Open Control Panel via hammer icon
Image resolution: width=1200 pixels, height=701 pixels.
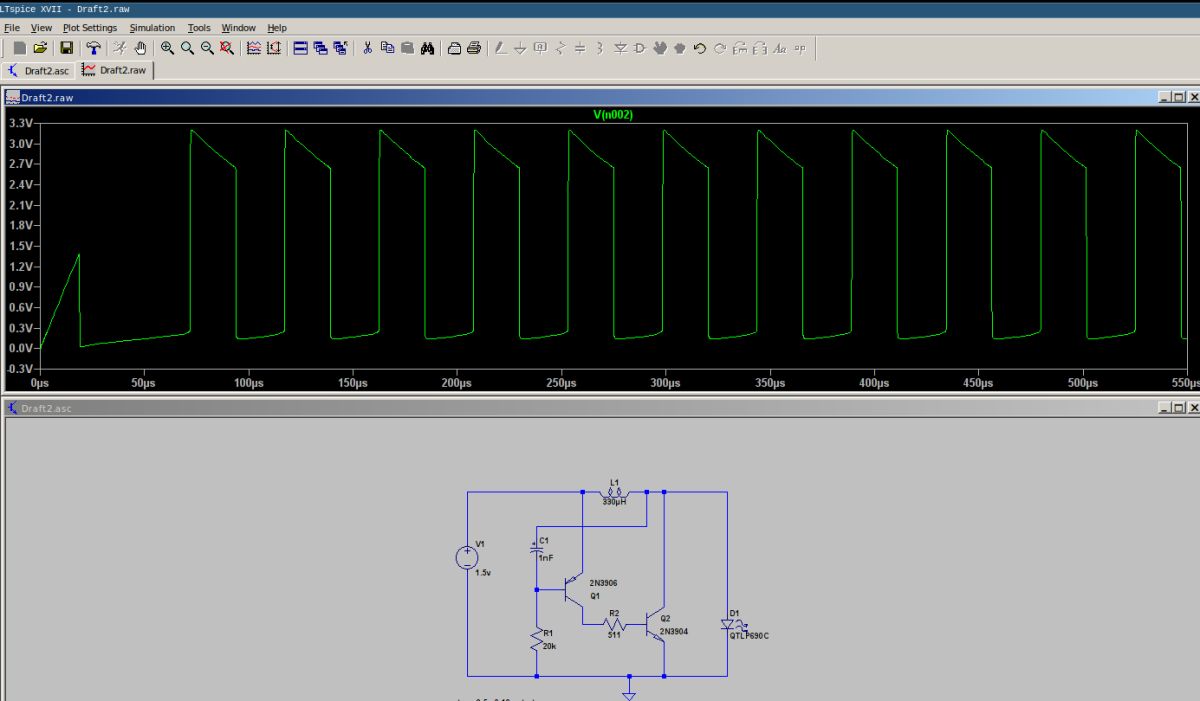coord(94,48)
